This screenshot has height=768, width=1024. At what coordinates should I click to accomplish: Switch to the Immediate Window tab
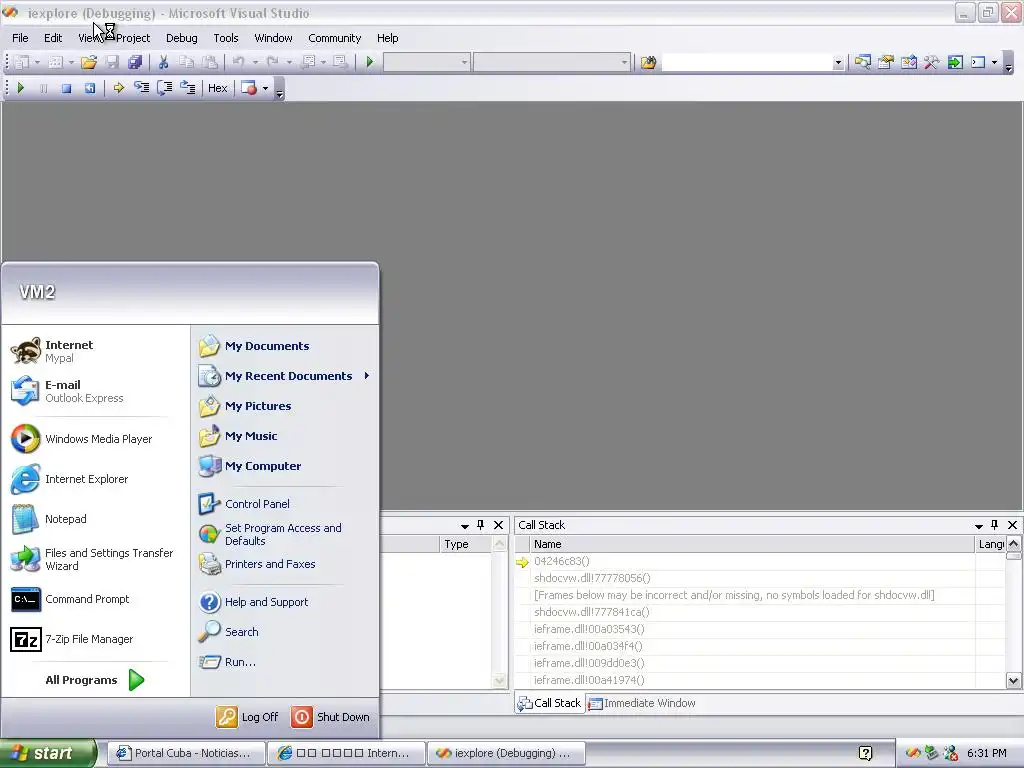click(642, 703)
